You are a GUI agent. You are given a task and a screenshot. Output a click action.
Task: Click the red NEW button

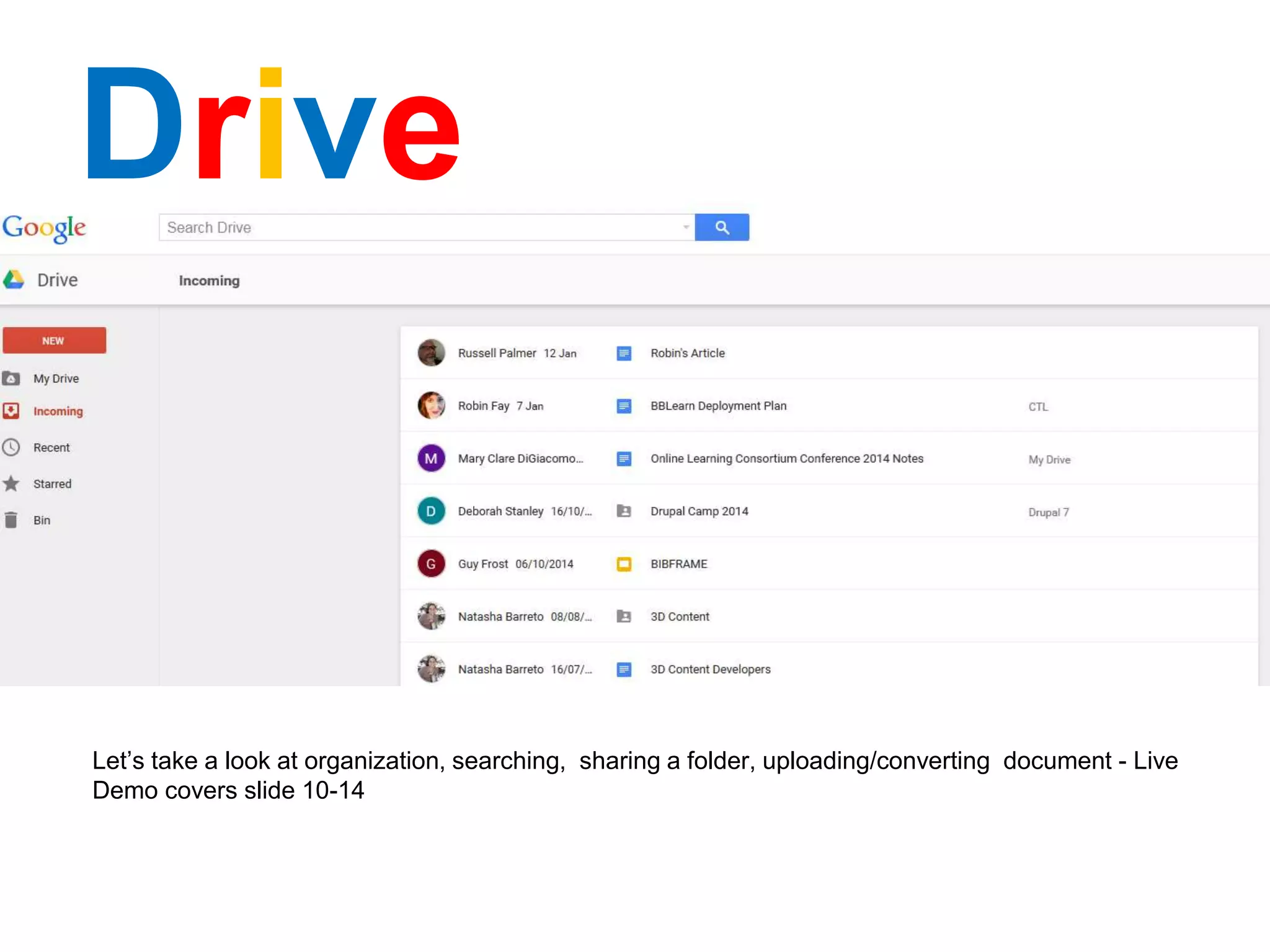54,340
